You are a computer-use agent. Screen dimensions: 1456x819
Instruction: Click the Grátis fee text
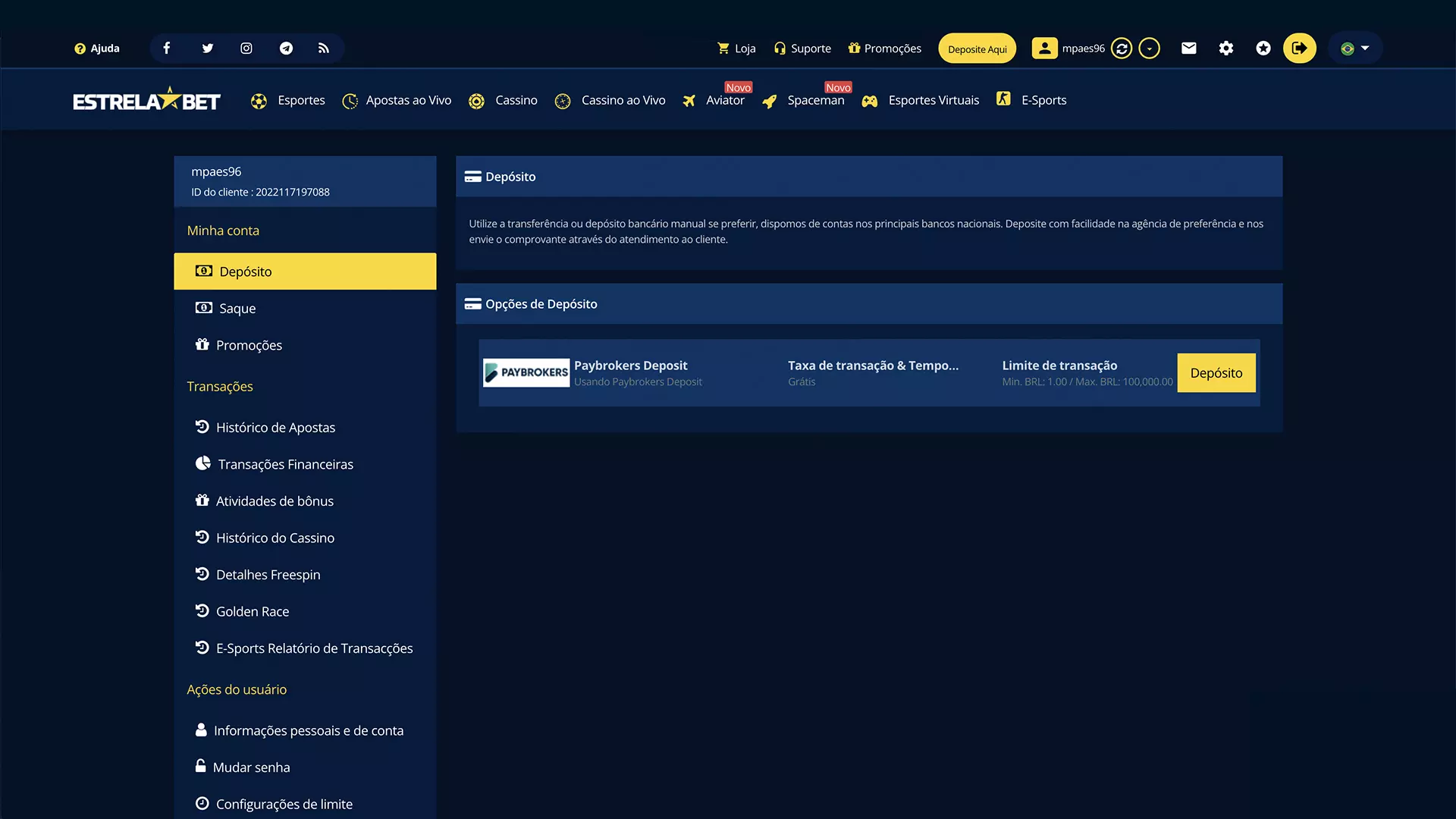pyautogui.click(x=802, y=382)
